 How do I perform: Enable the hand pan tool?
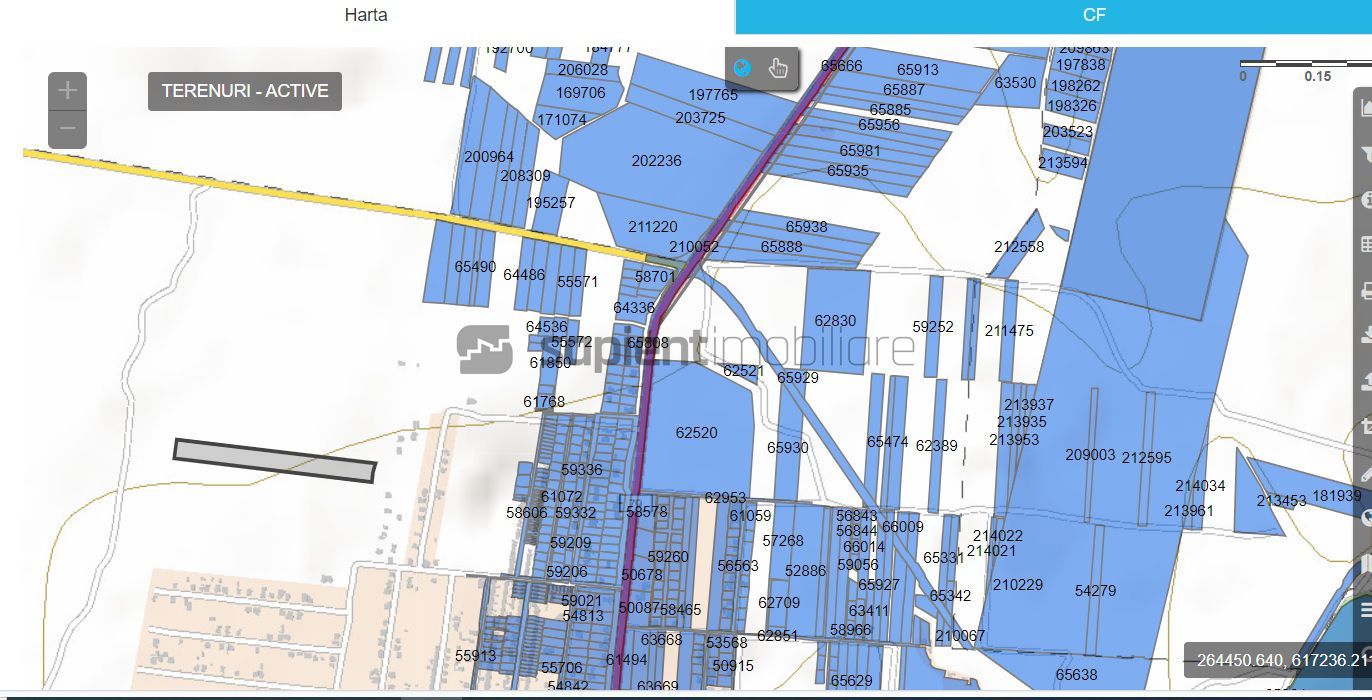coord(778,68)
